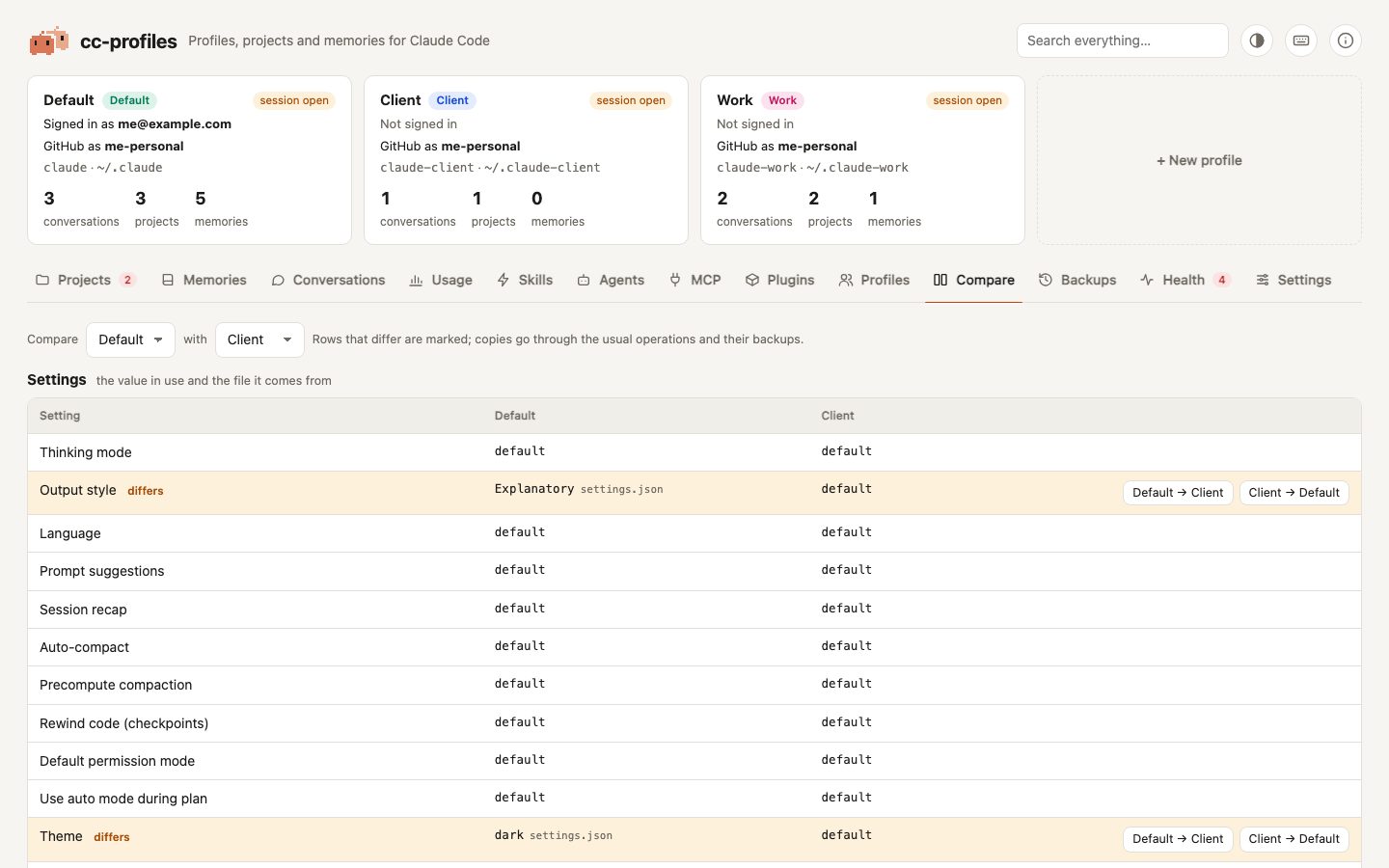Screen dimensions: 1389x868
Task: Select the Client profile card
Action: 526,160
